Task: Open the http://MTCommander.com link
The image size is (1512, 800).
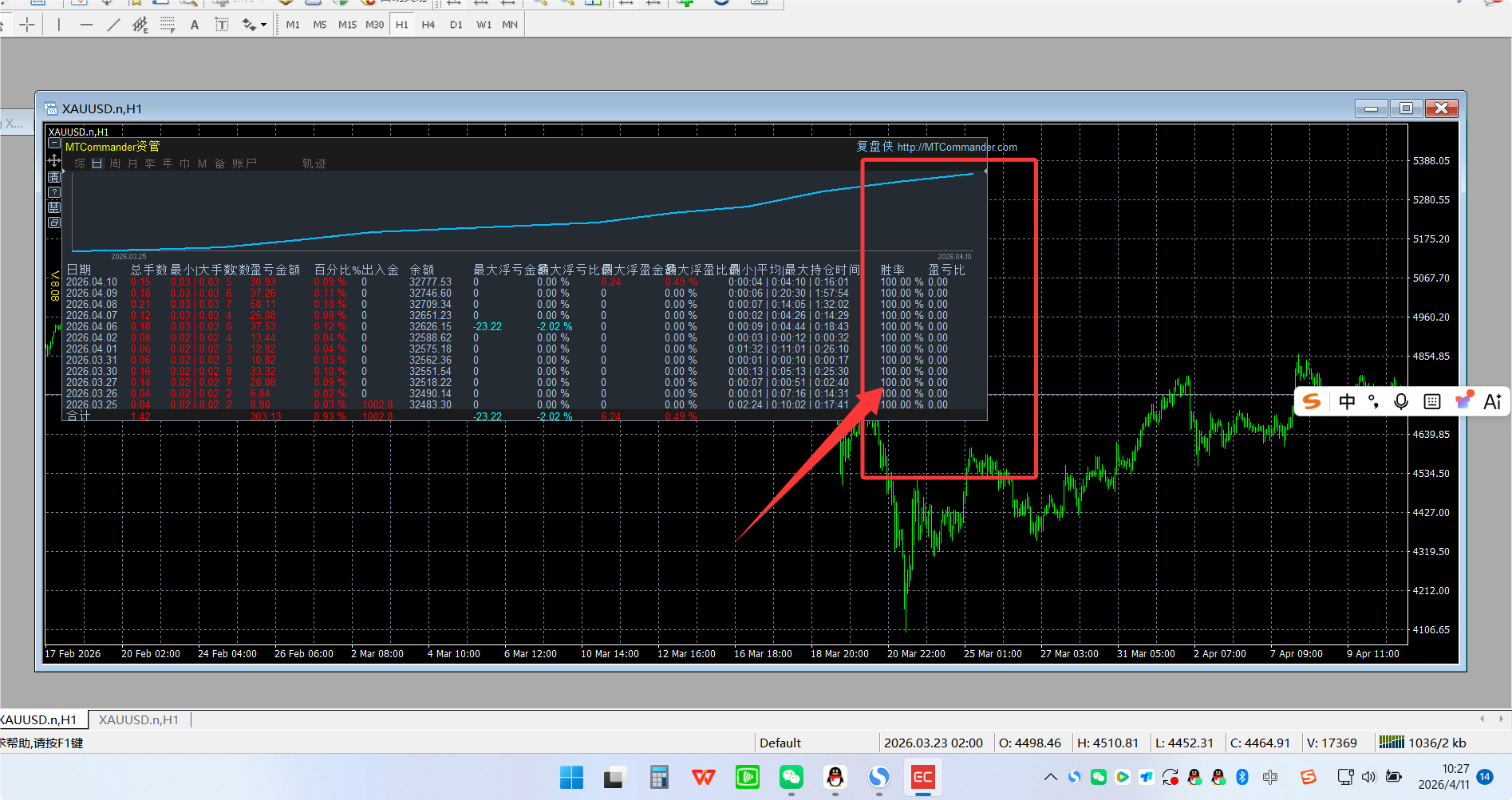Action: pos(957,147)
